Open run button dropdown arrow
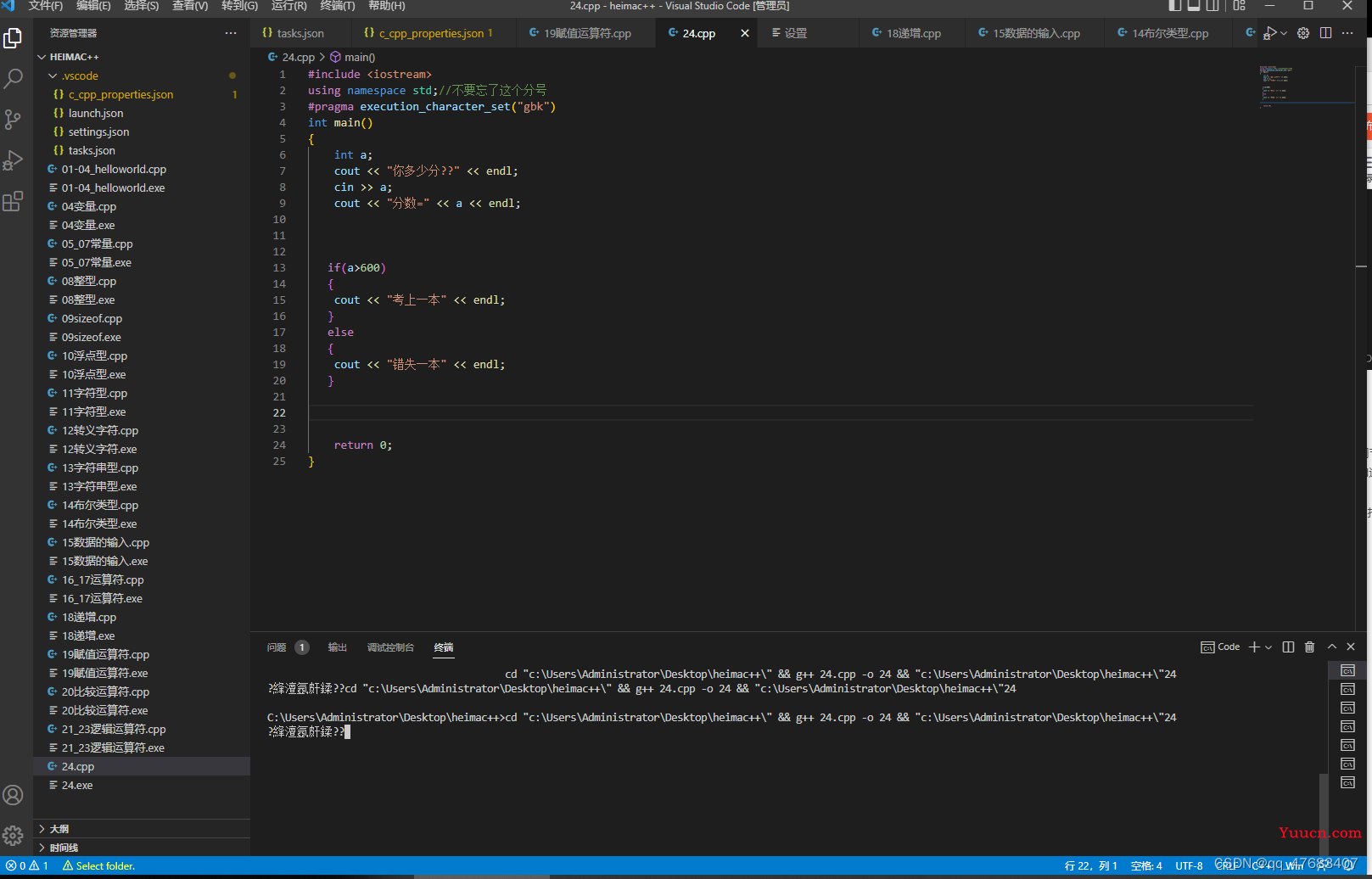The image size is (1372, 879). pyautogui.click(x=1284, y=33)
